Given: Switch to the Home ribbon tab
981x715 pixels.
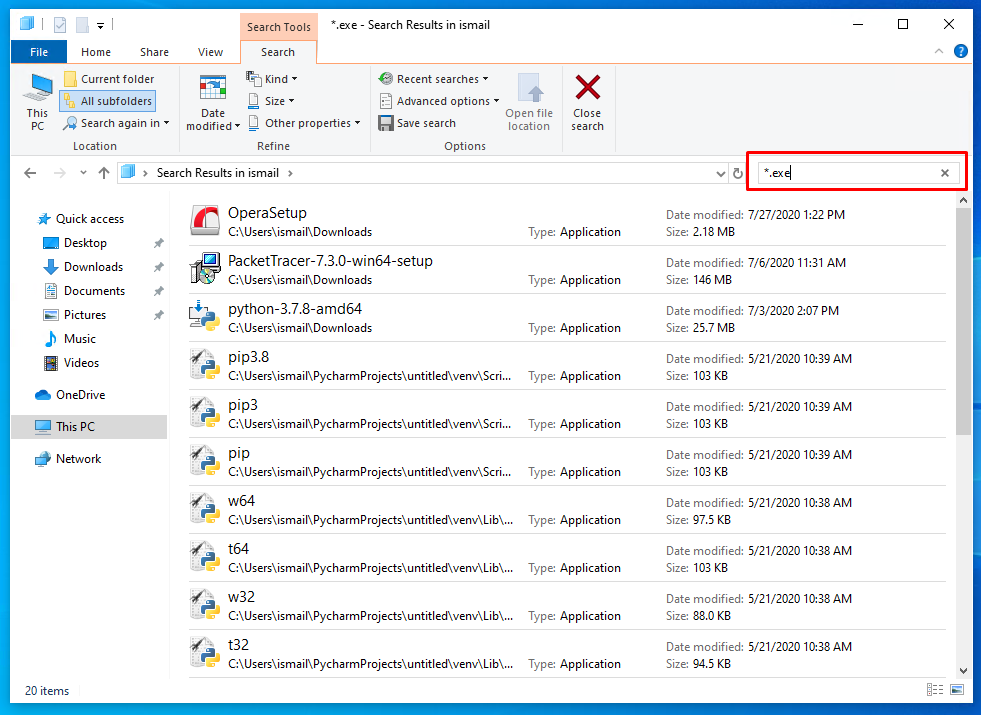Looking at the screenshot, I should coord(96,52).
